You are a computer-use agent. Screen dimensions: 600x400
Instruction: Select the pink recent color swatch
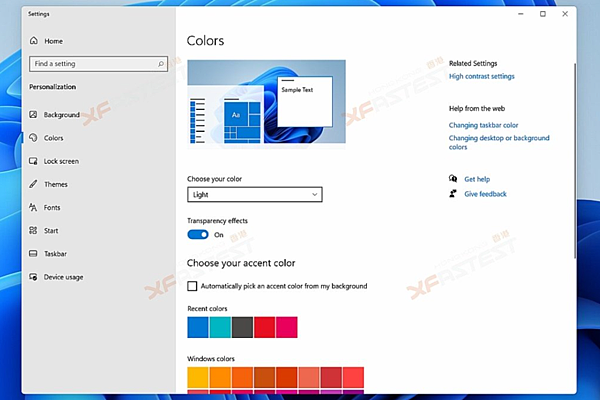point(287,327)
